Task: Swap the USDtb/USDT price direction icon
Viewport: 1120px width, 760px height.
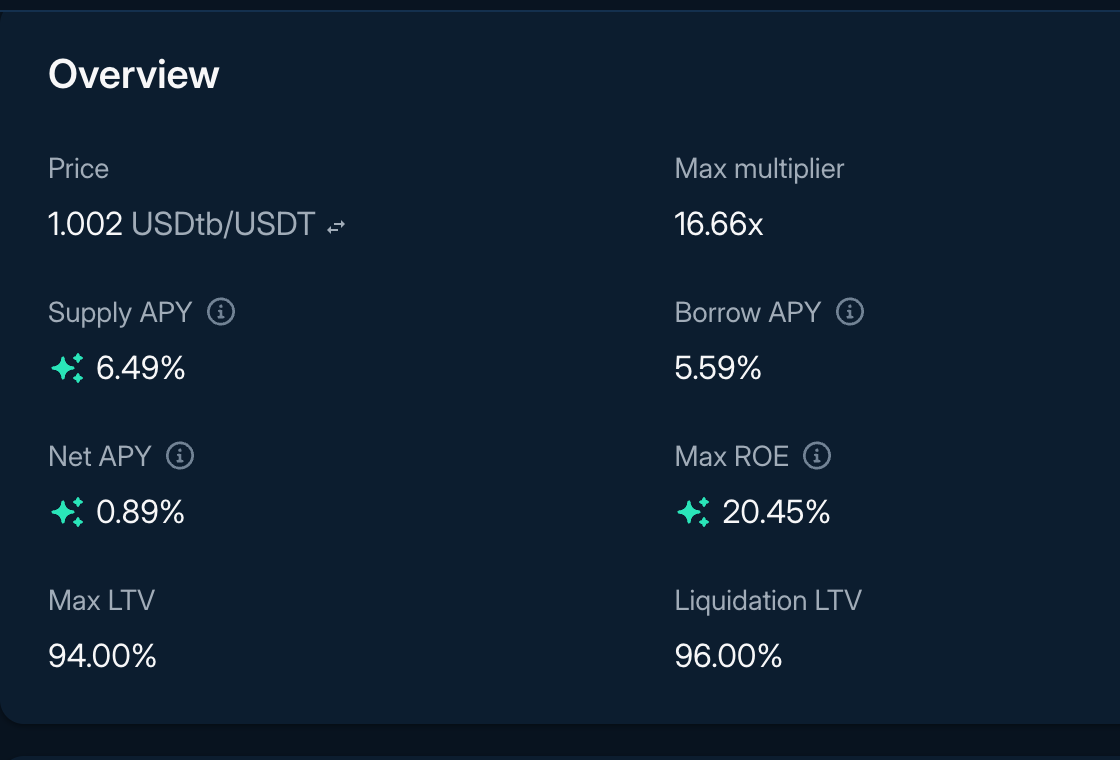Action: pyautogui.click(x=336, y=226)
